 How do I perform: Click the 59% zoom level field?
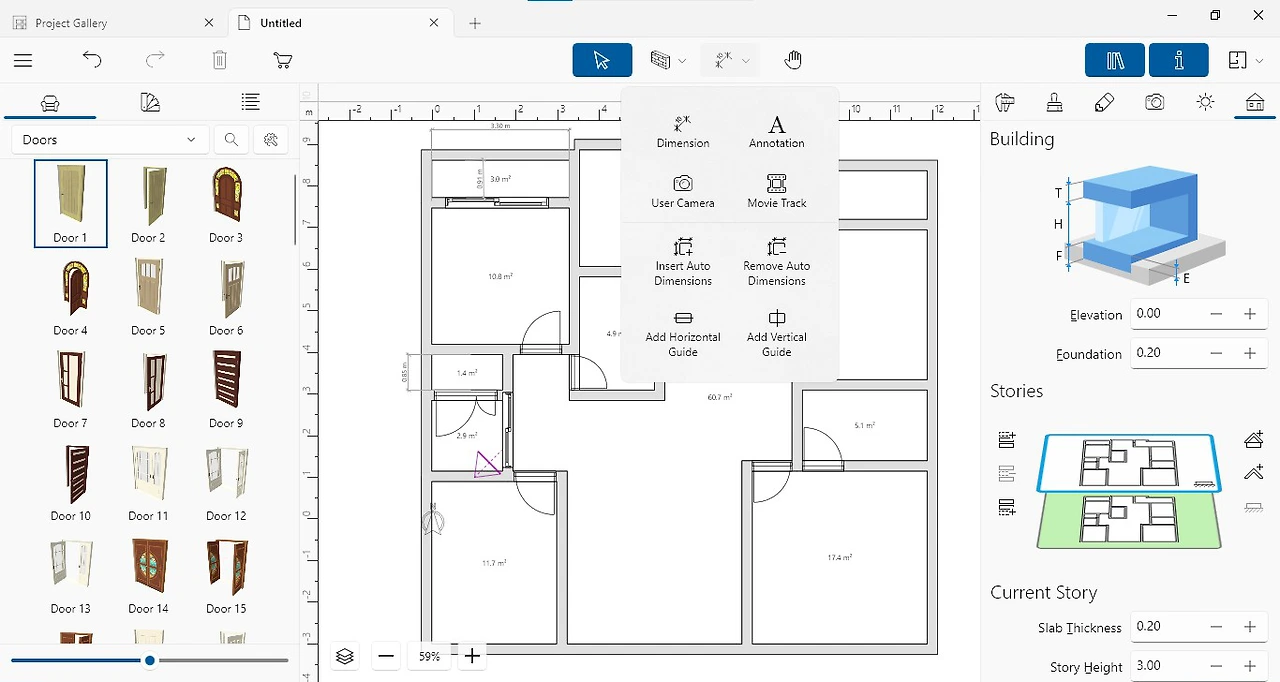[430, 656]
